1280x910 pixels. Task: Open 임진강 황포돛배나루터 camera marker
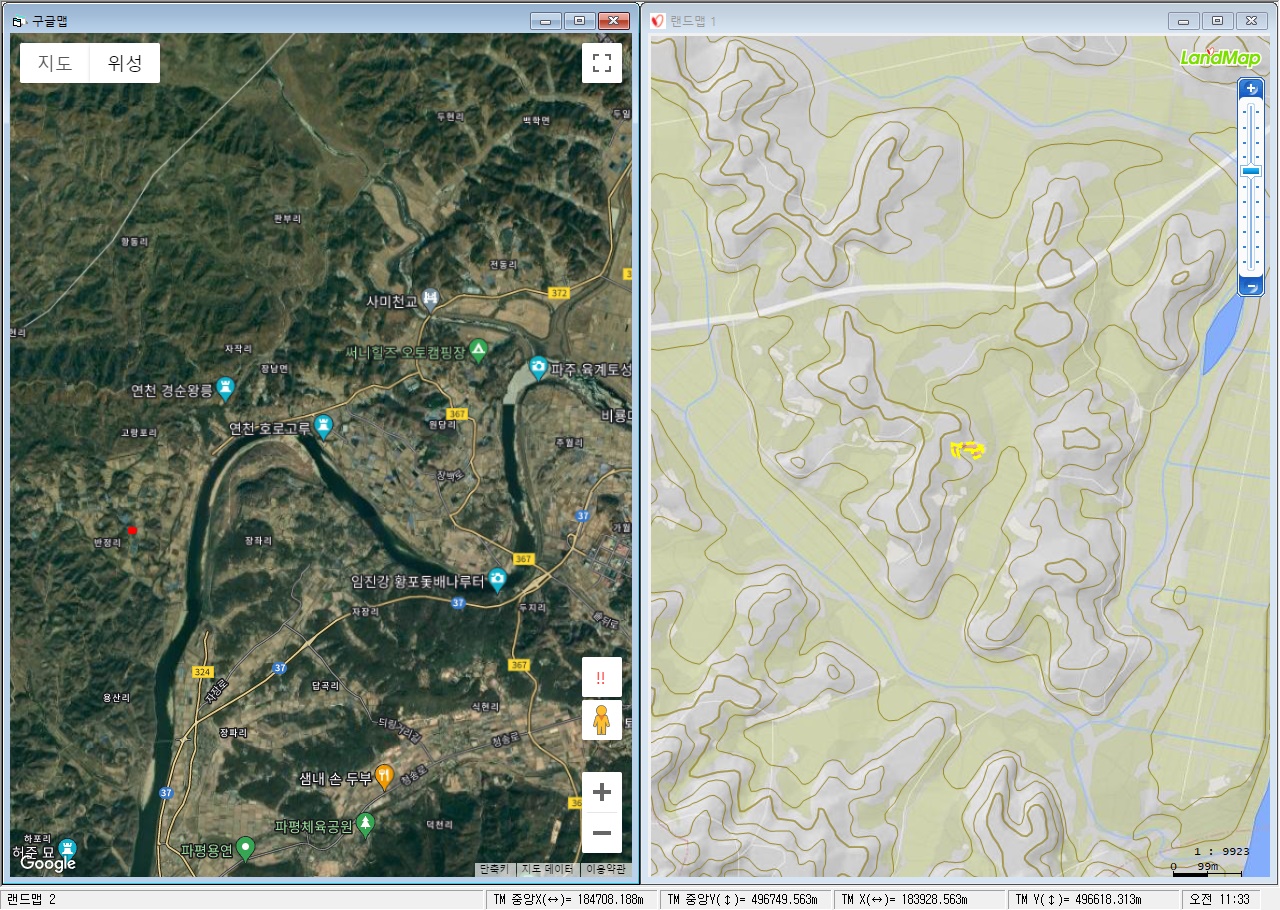497,580
